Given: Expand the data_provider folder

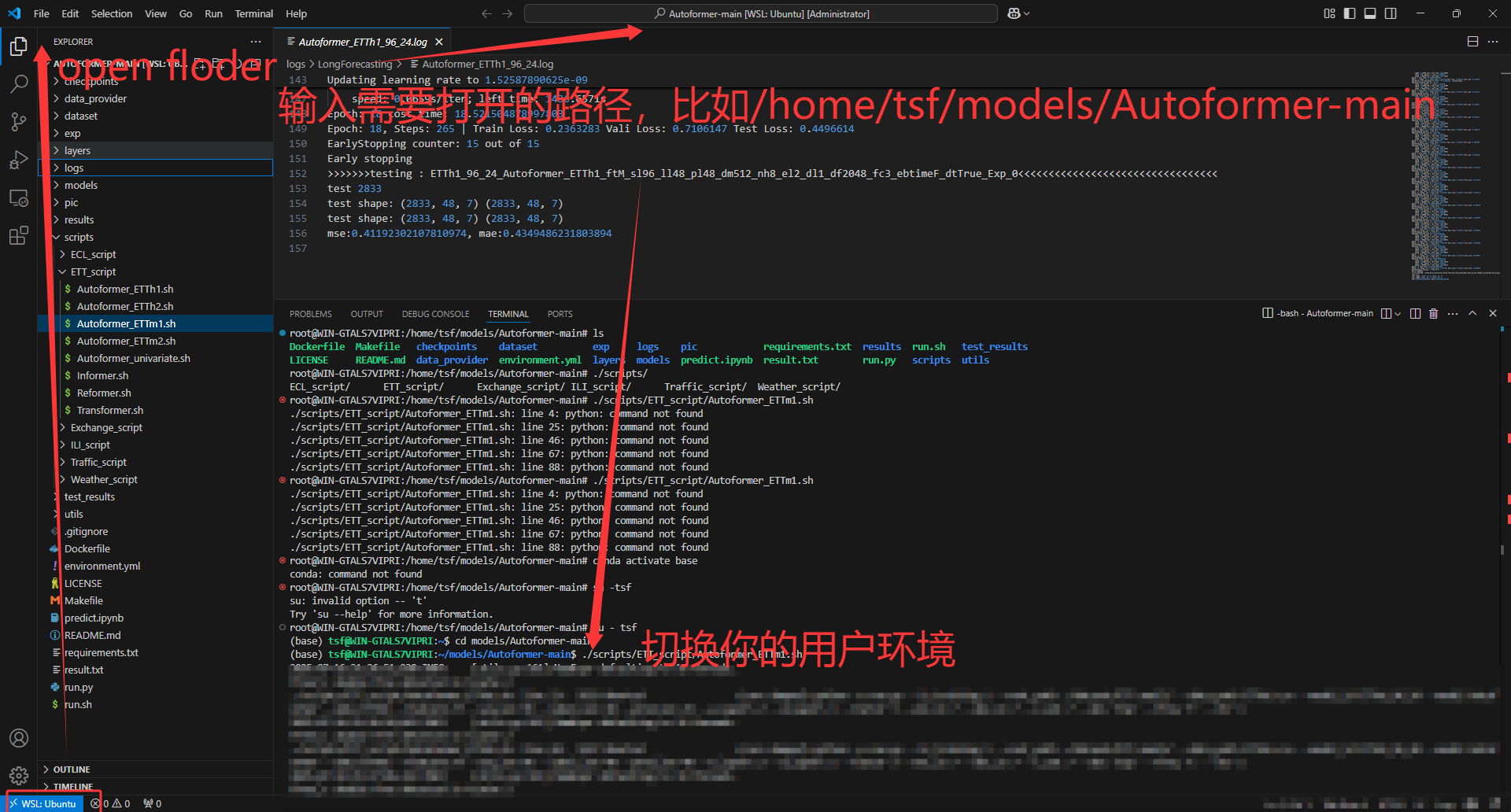Looking at the screenshot, I should (x=155, y=98).
